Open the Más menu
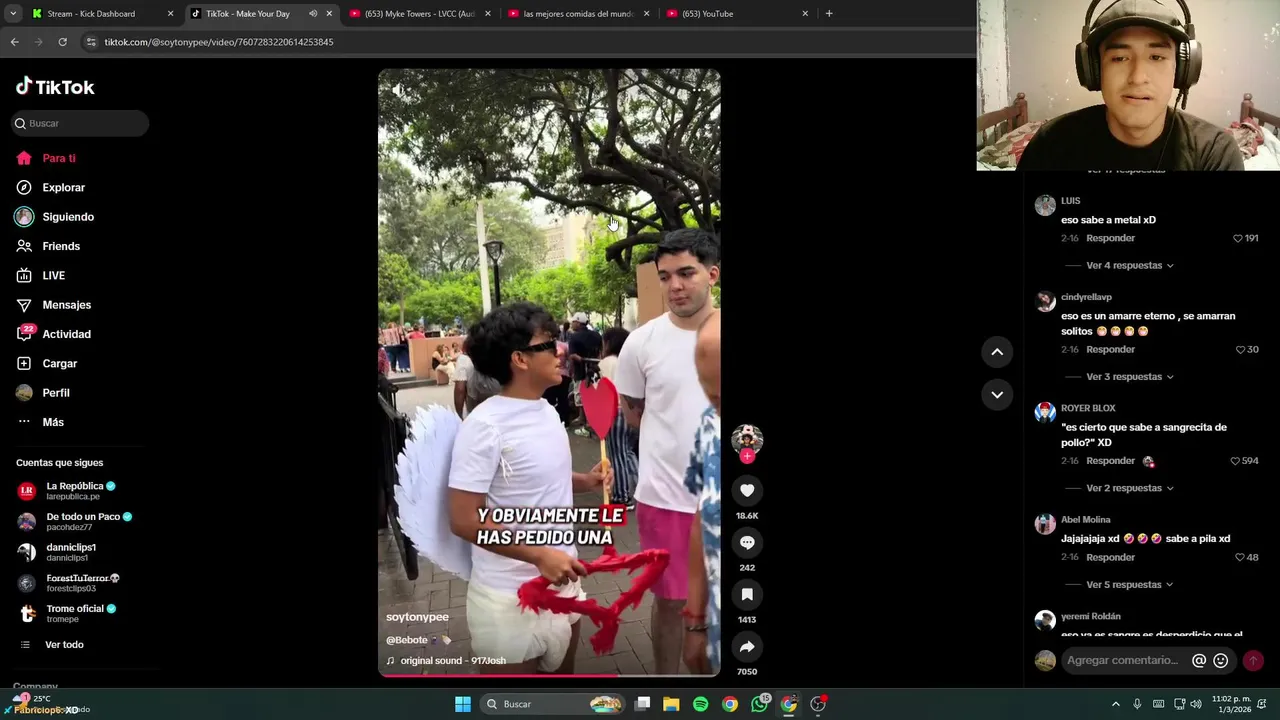The image size is (1280, 720). 40,422
